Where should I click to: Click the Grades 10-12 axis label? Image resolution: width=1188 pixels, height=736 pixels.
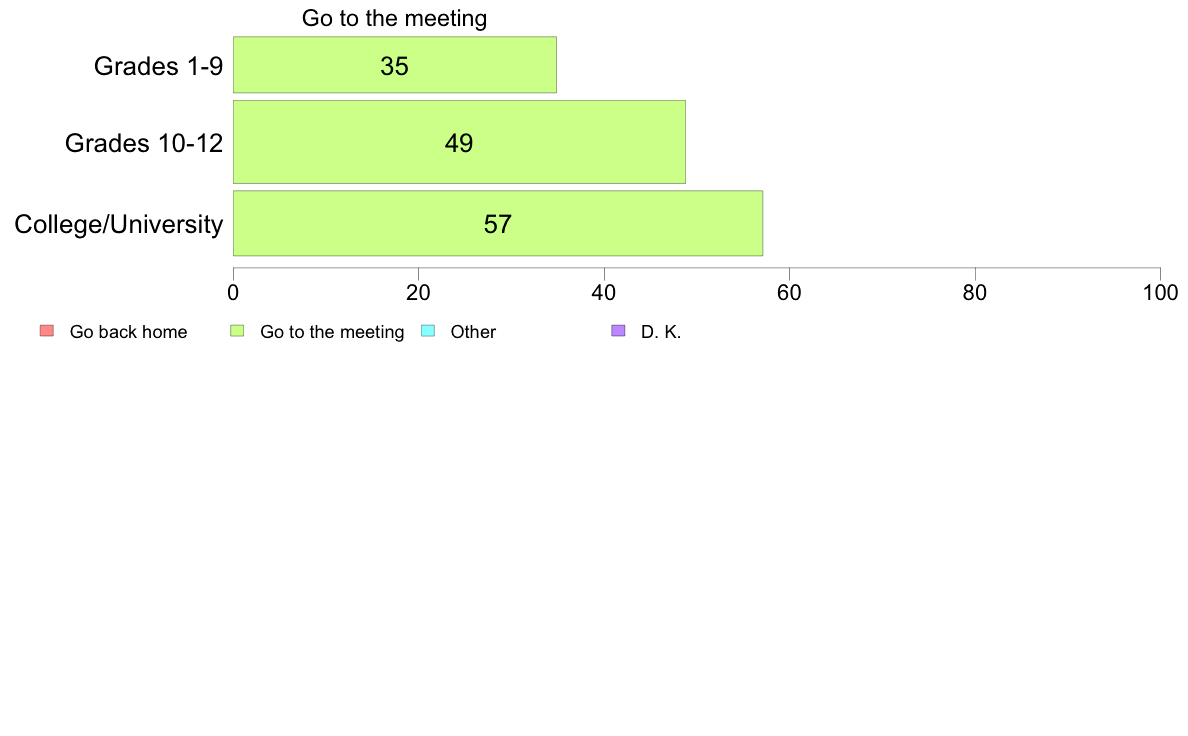click(x=144, y=143)
